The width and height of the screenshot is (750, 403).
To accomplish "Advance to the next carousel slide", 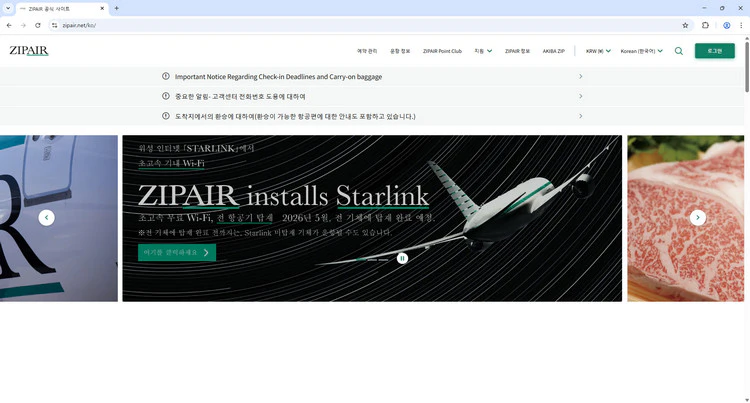I will pos(698,218).
